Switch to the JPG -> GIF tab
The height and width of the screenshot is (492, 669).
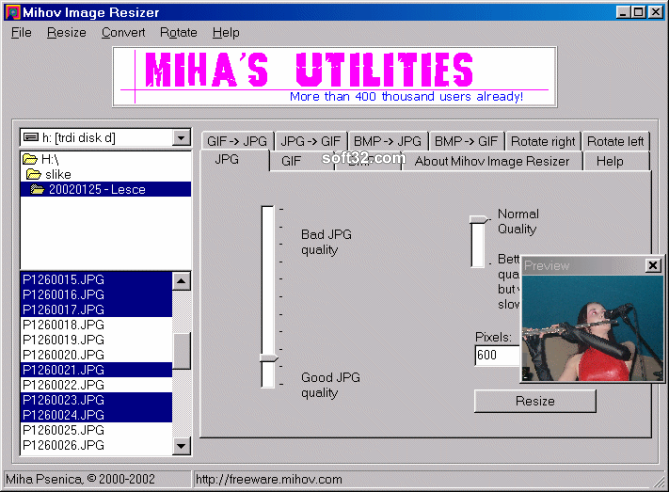tap(311, 141)
